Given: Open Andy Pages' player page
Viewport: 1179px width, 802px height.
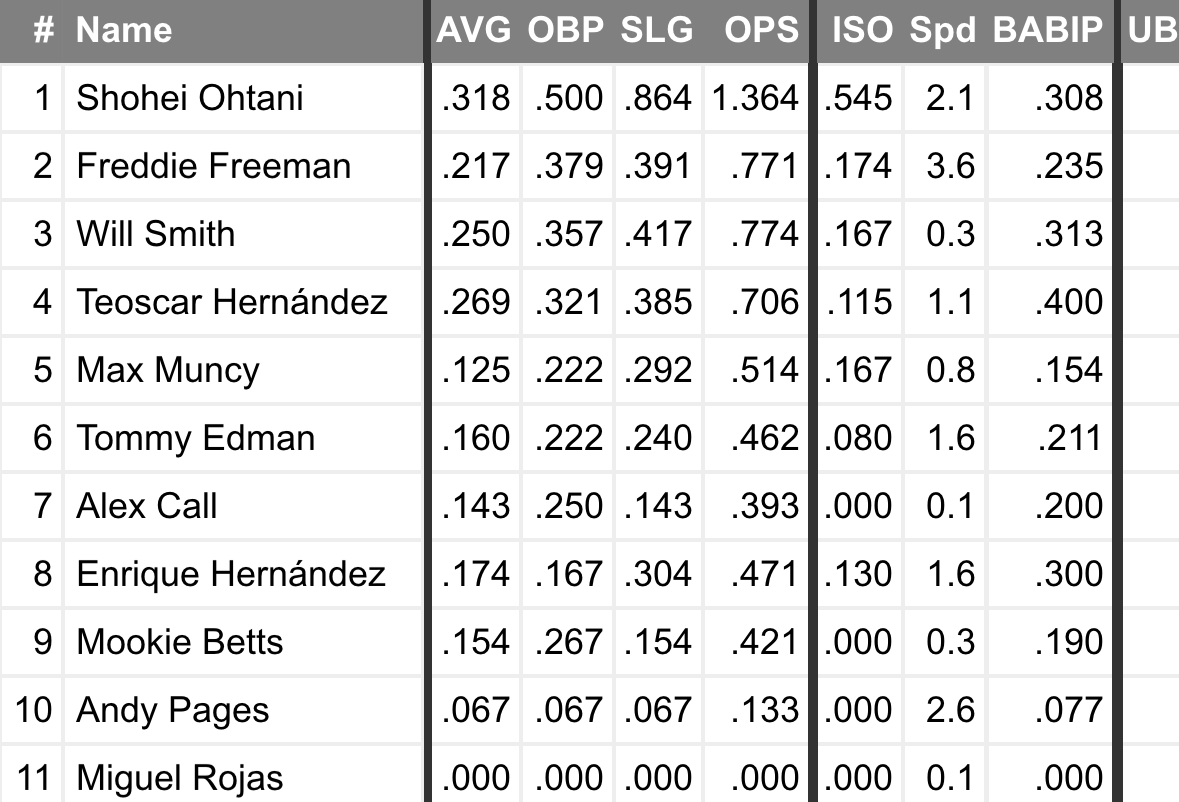Looking at the screenshot, I should [x=173, y=710].
